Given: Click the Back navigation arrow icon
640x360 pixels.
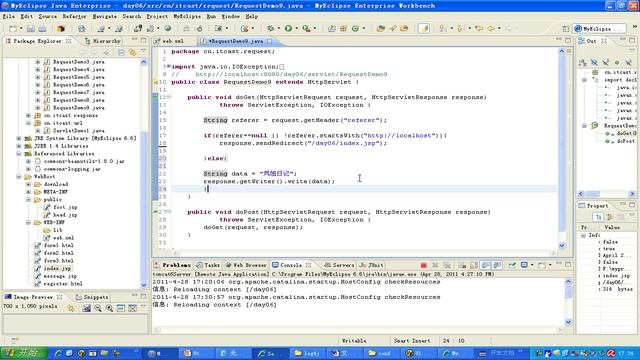Looking at the screenshot, I should point(491,29).
